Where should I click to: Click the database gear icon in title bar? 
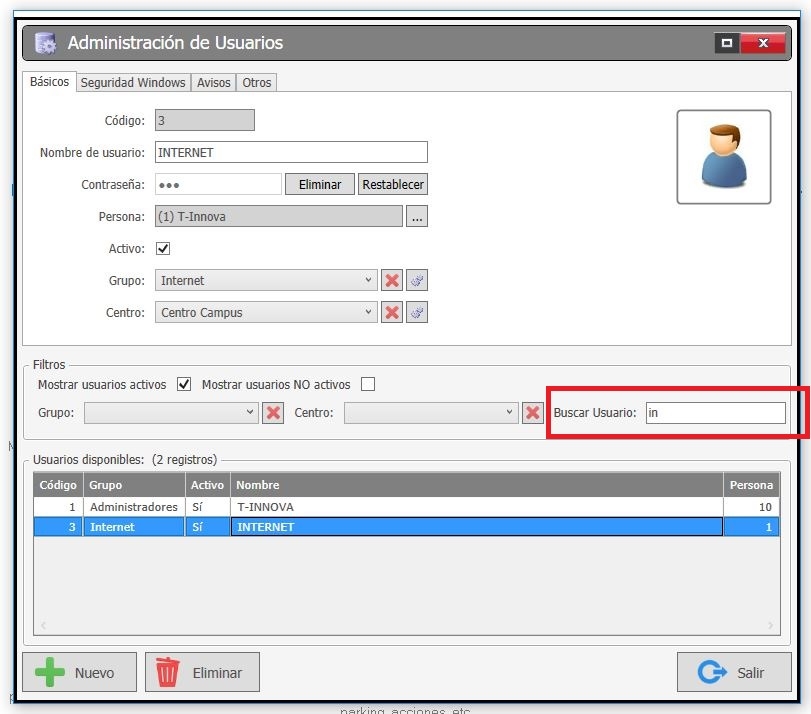[46, 43]
